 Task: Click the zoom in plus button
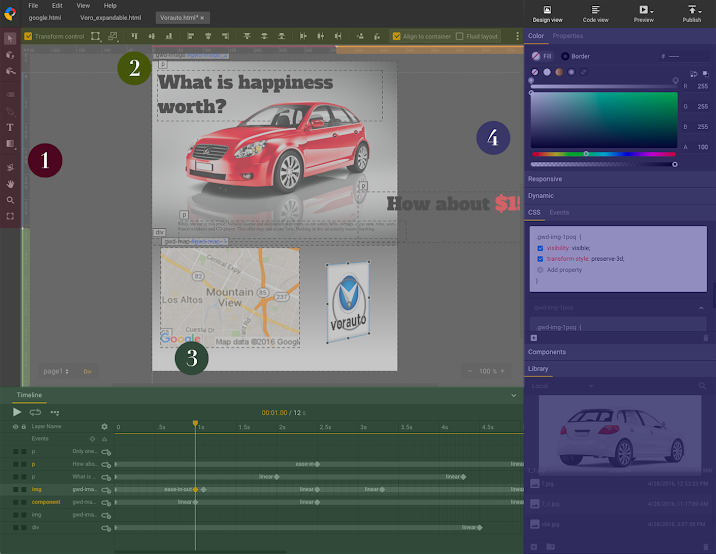tap(503, 371)
